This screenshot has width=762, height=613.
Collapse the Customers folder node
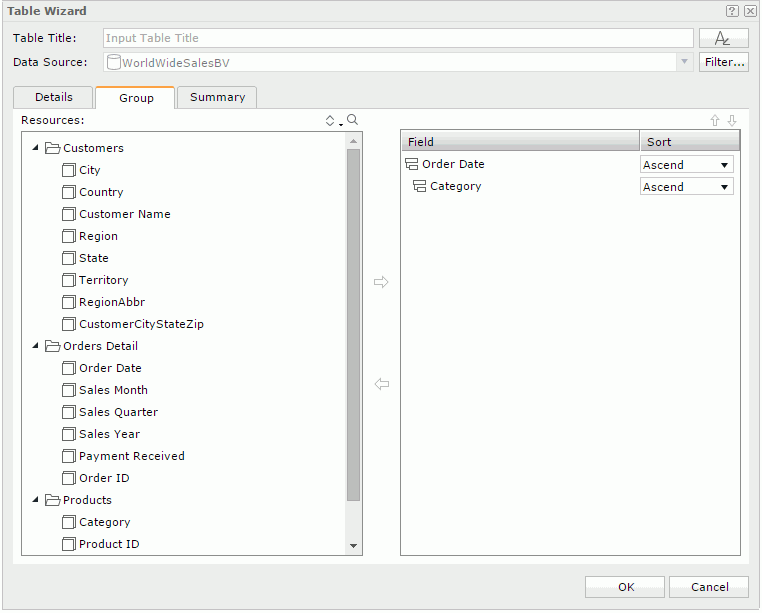coord(36,148)
